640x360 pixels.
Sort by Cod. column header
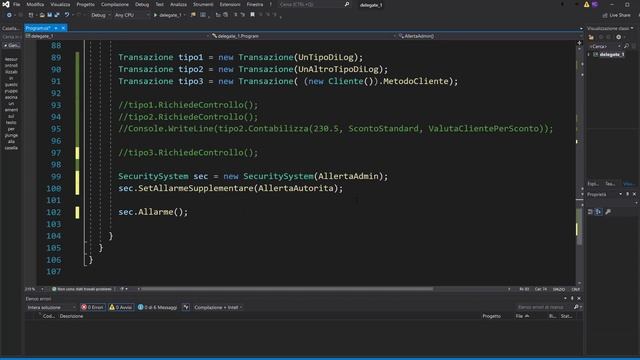click(x=49, y=316)
